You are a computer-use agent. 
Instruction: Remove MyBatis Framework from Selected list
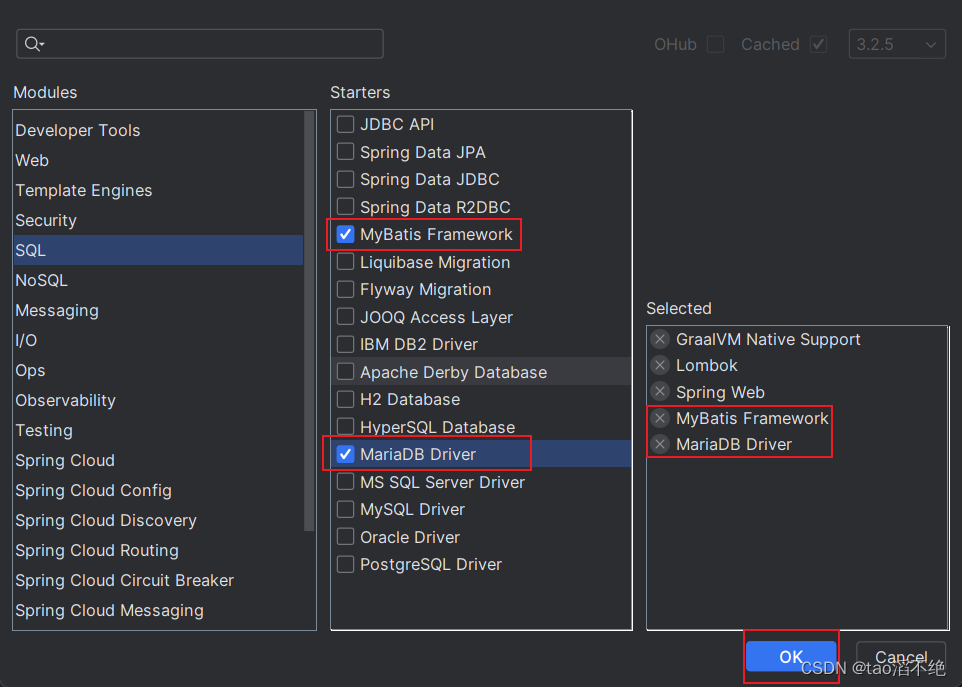[x=660, y=418]
